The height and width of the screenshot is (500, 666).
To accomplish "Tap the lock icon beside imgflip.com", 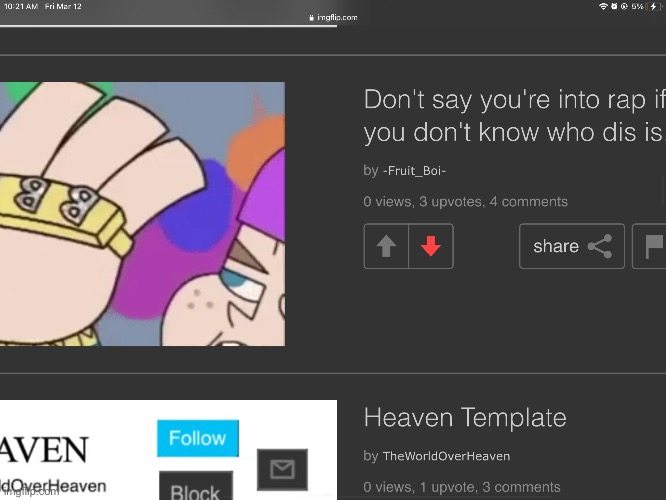I will pyautogui.click(x=311, y=18).
